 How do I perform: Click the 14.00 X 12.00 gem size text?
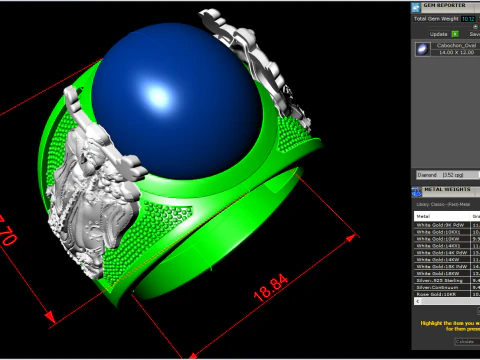point(456,52)
